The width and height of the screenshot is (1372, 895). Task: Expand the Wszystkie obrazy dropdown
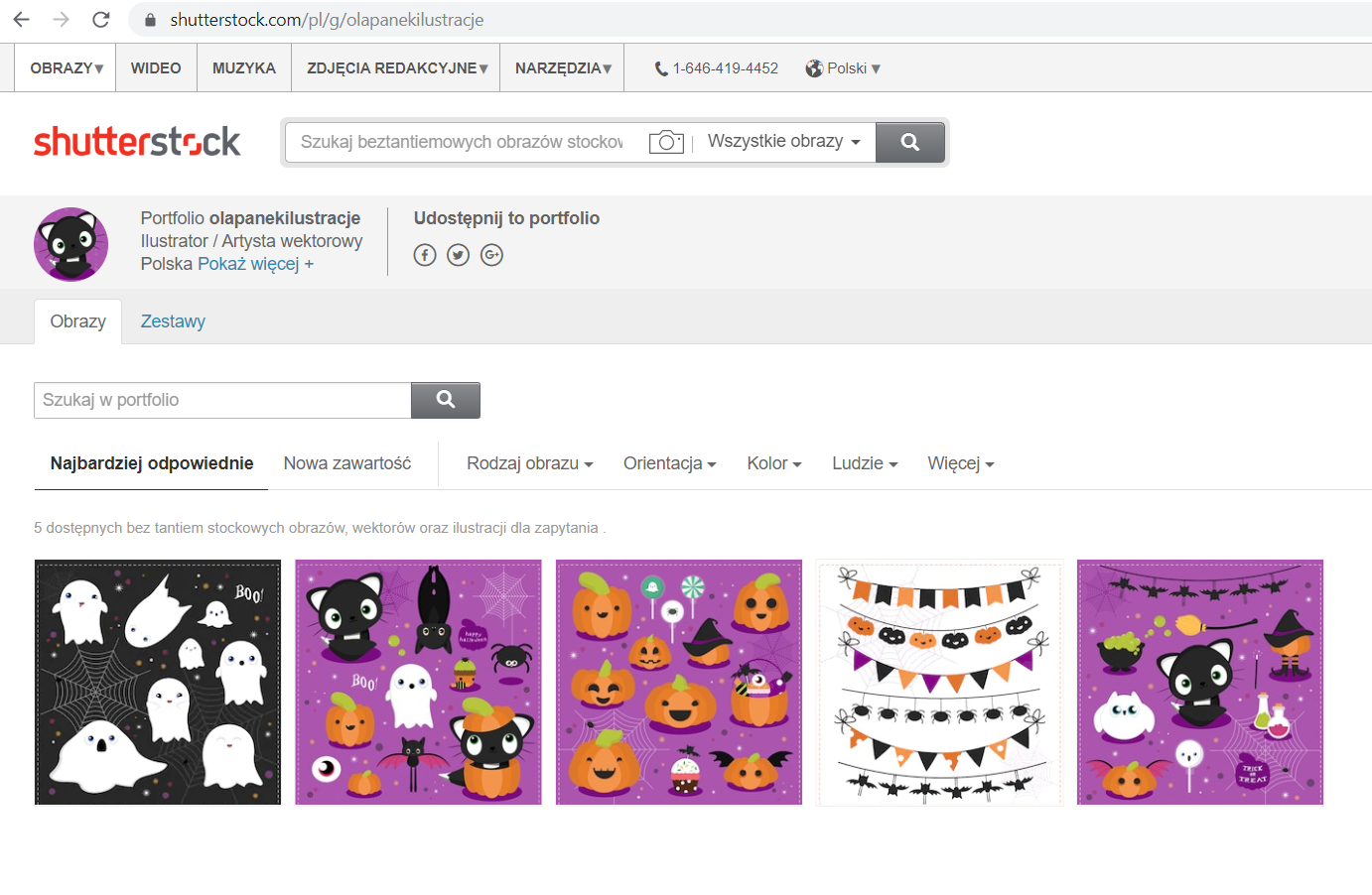coord(783,142)
